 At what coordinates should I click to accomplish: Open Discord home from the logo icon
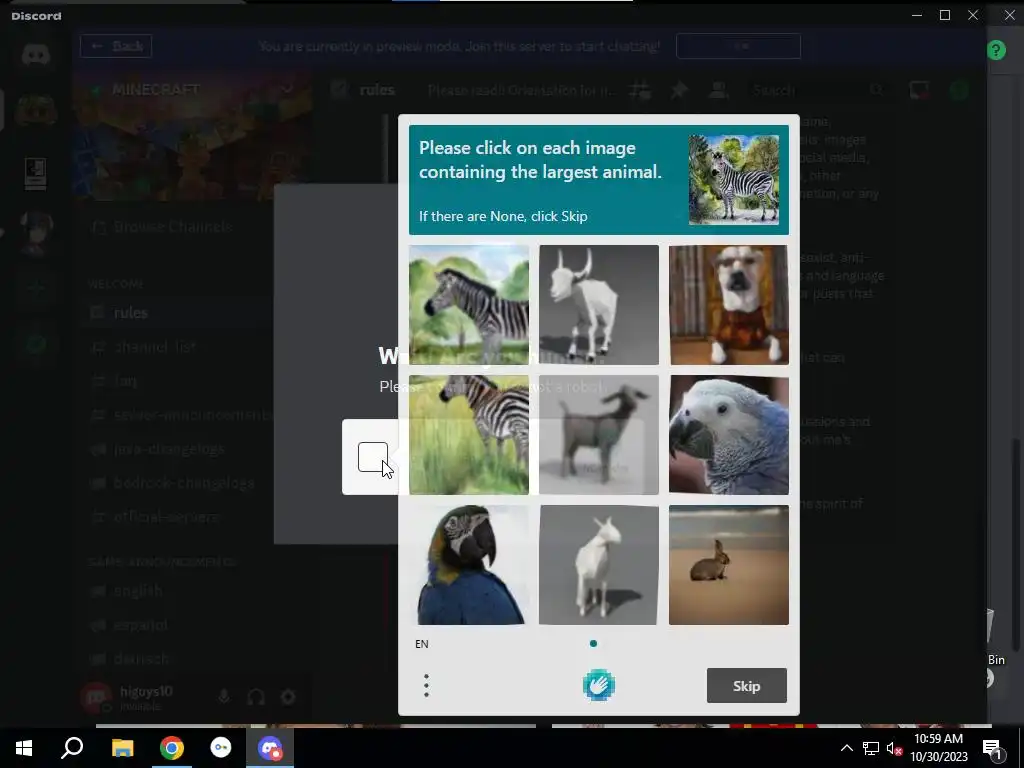point(36,55)
